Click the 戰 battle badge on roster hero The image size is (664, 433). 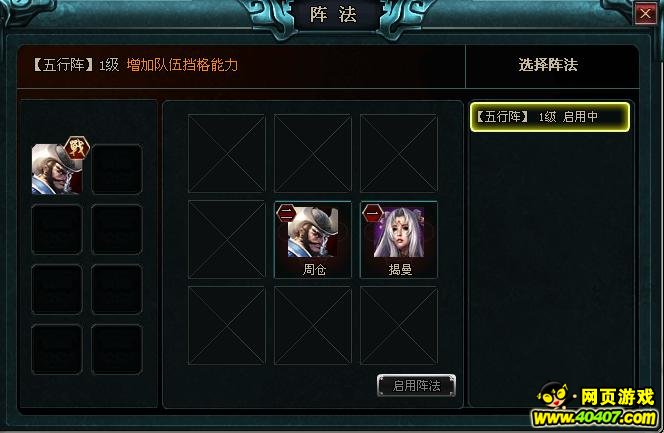[x=77, y=148]
